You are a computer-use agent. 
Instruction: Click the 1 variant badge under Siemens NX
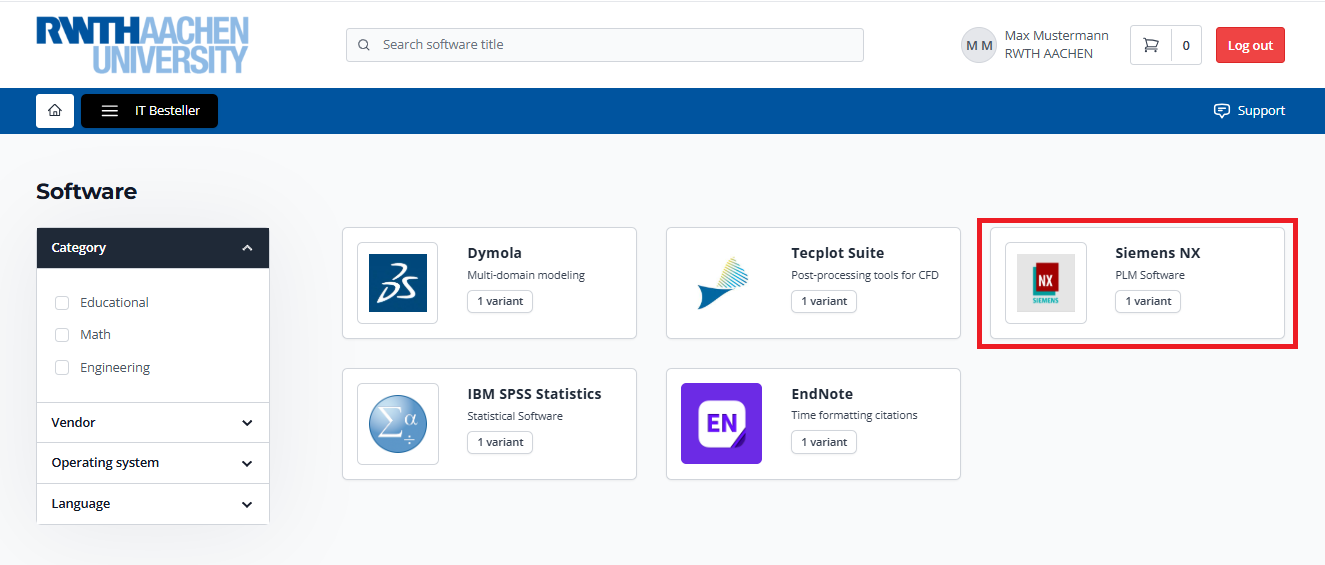click(x=1148, y=301)
